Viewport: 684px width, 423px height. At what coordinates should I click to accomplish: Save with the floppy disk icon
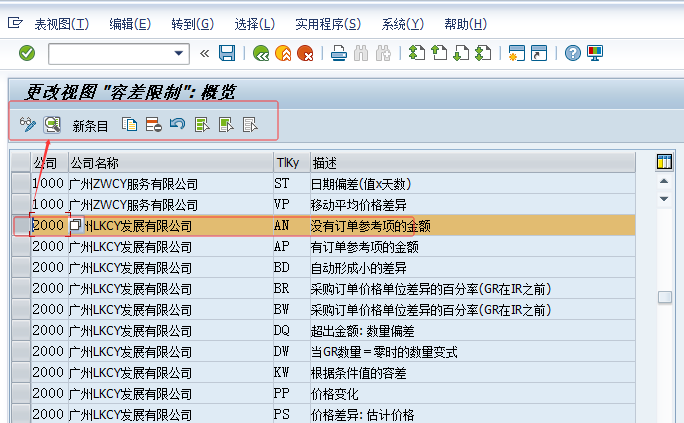tap(227, 53)
